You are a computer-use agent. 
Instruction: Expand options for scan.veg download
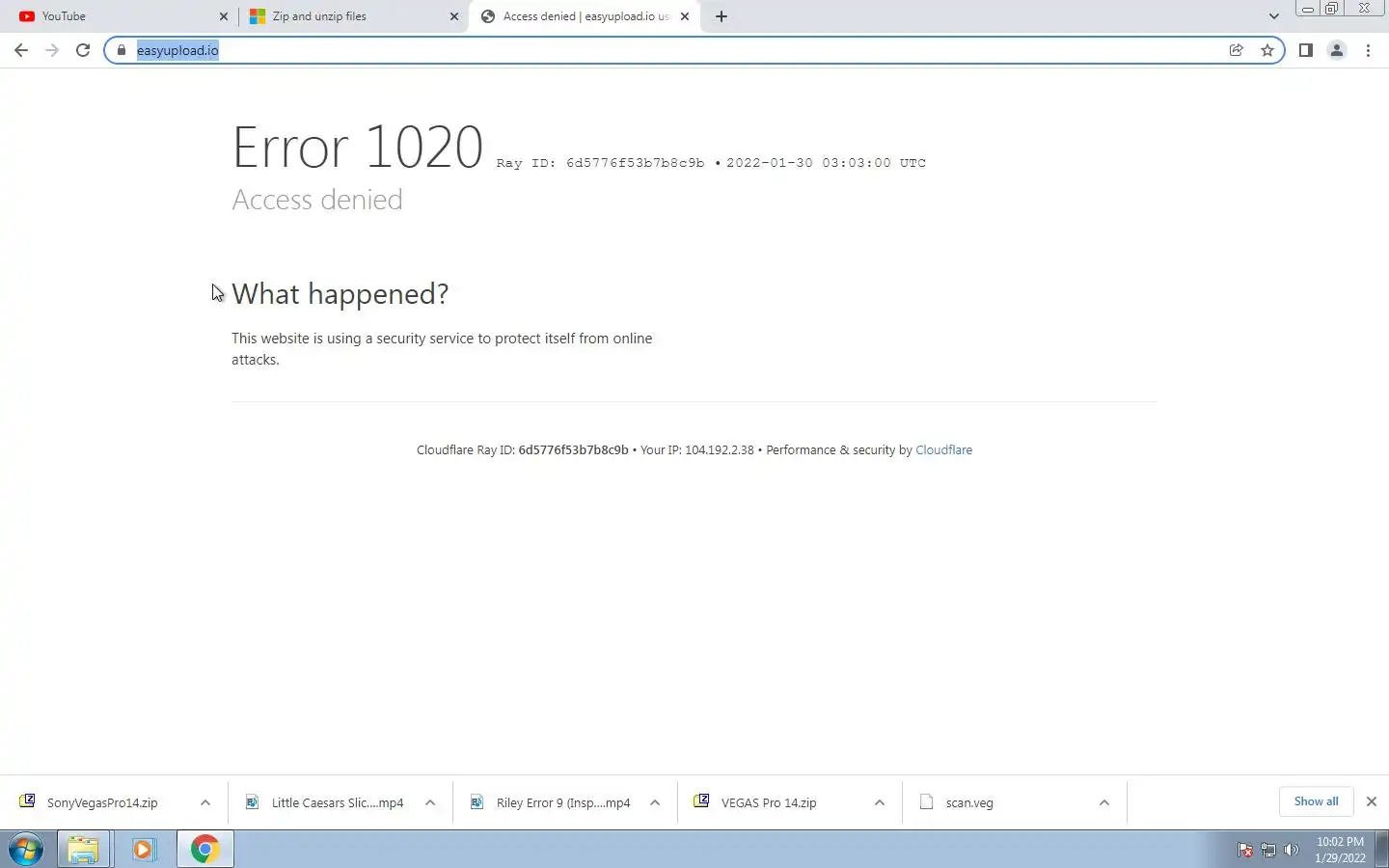point(1104,802)
